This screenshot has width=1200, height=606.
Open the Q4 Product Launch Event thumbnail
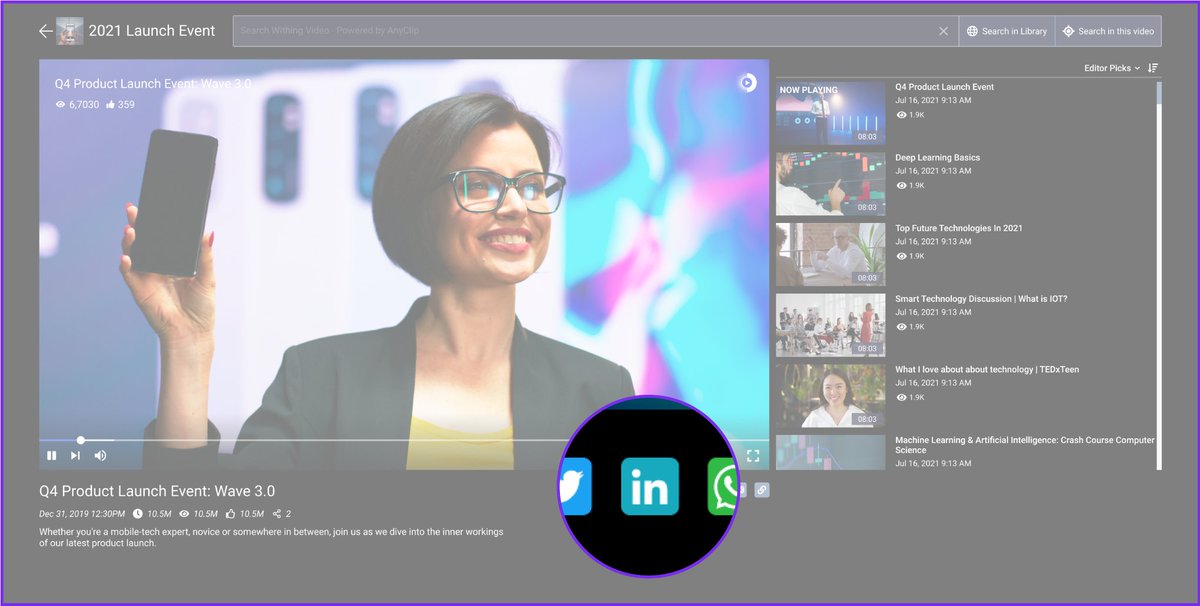[x=831, y=113]
